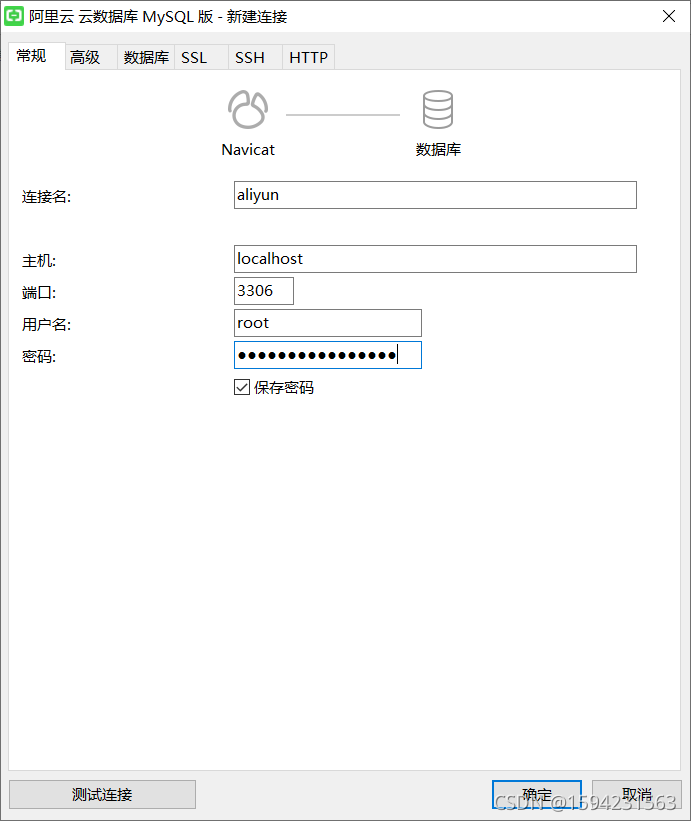This screenshot has height=821, width=691.
Task: Switch to the SSH tab
Action: pyautogui.click(x=255, y=57)
